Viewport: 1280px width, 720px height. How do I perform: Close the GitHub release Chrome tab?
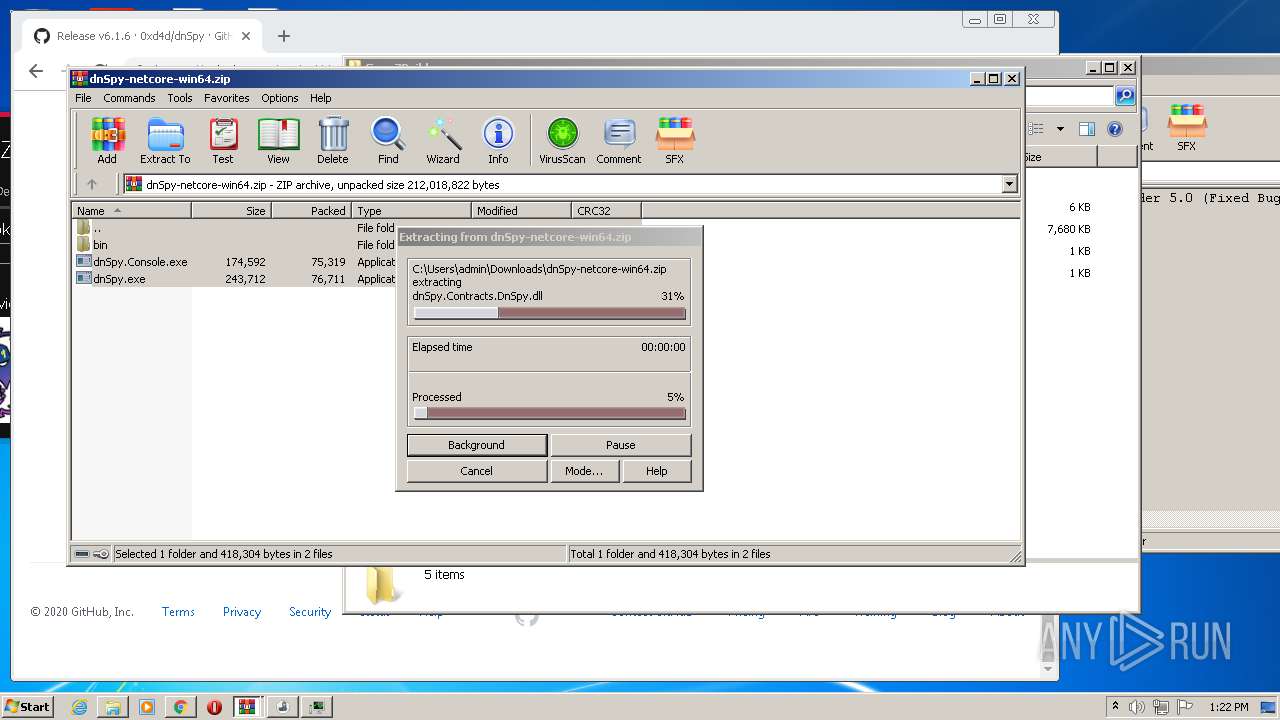click(246, 36)
